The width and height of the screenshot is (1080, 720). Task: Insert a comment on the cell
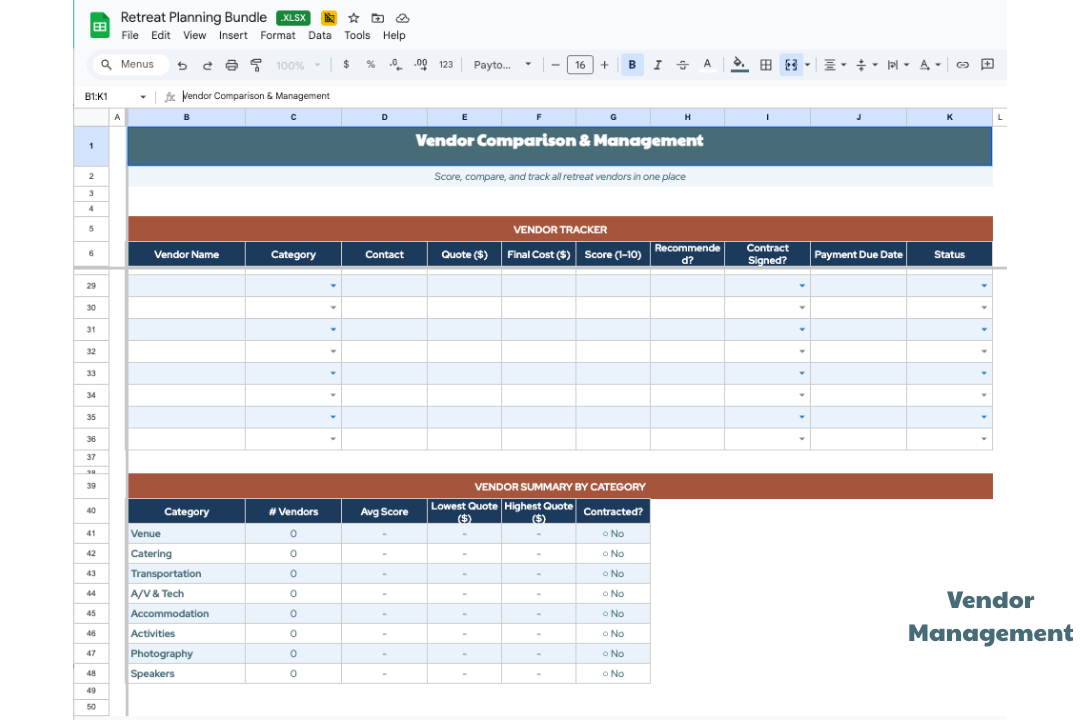click(987, 64)
